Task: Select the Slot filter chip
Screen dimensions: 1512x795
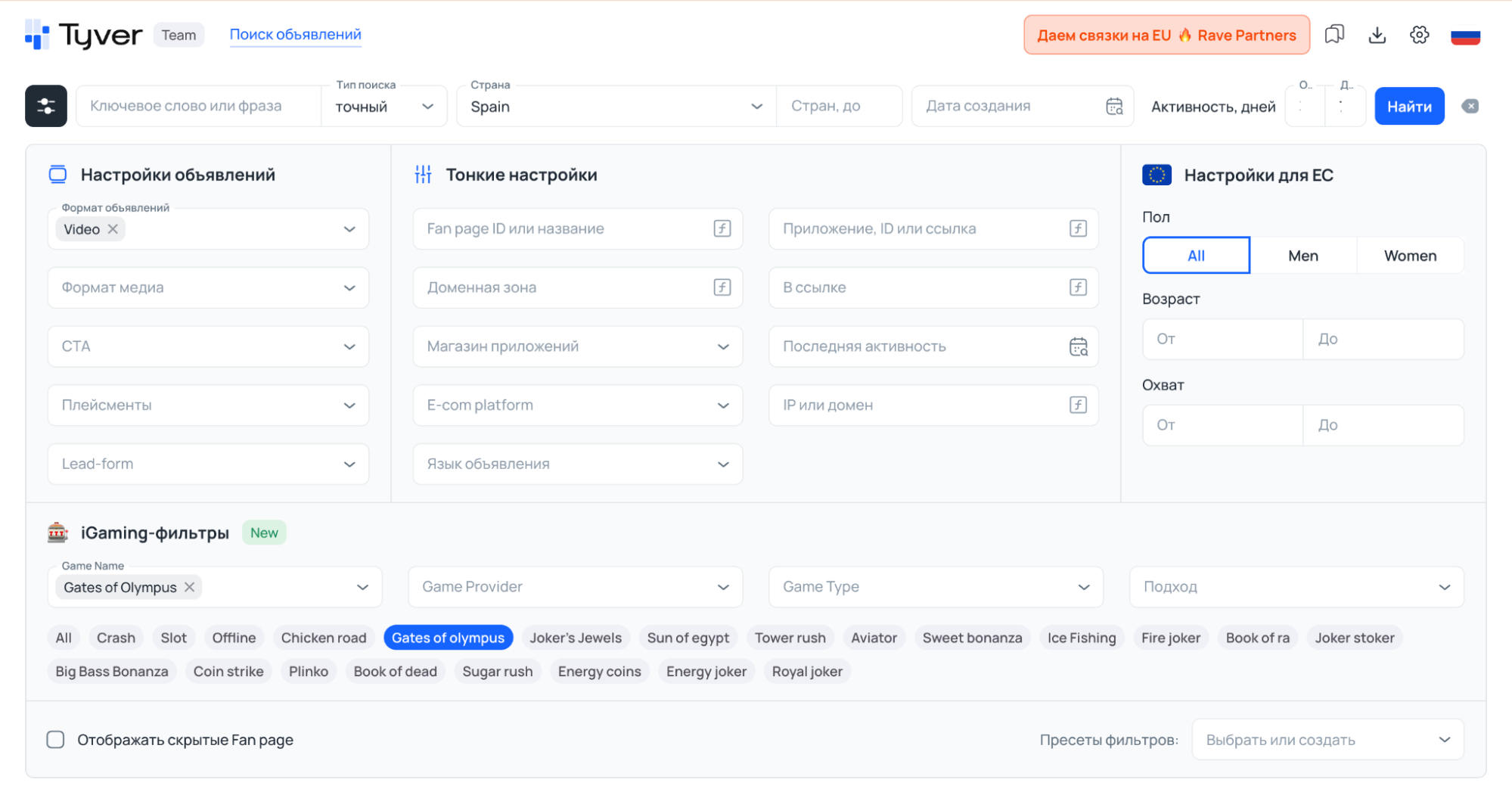Action: point(173,638)
